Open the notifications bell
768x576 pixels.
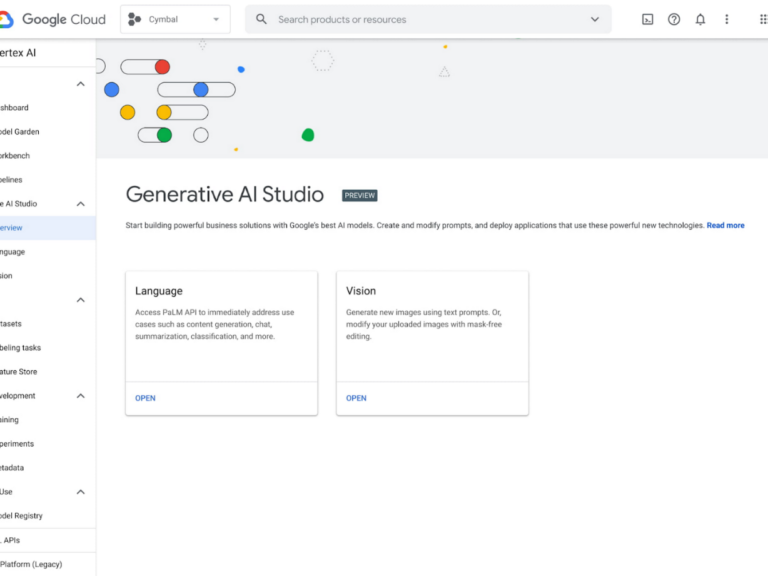700,19
